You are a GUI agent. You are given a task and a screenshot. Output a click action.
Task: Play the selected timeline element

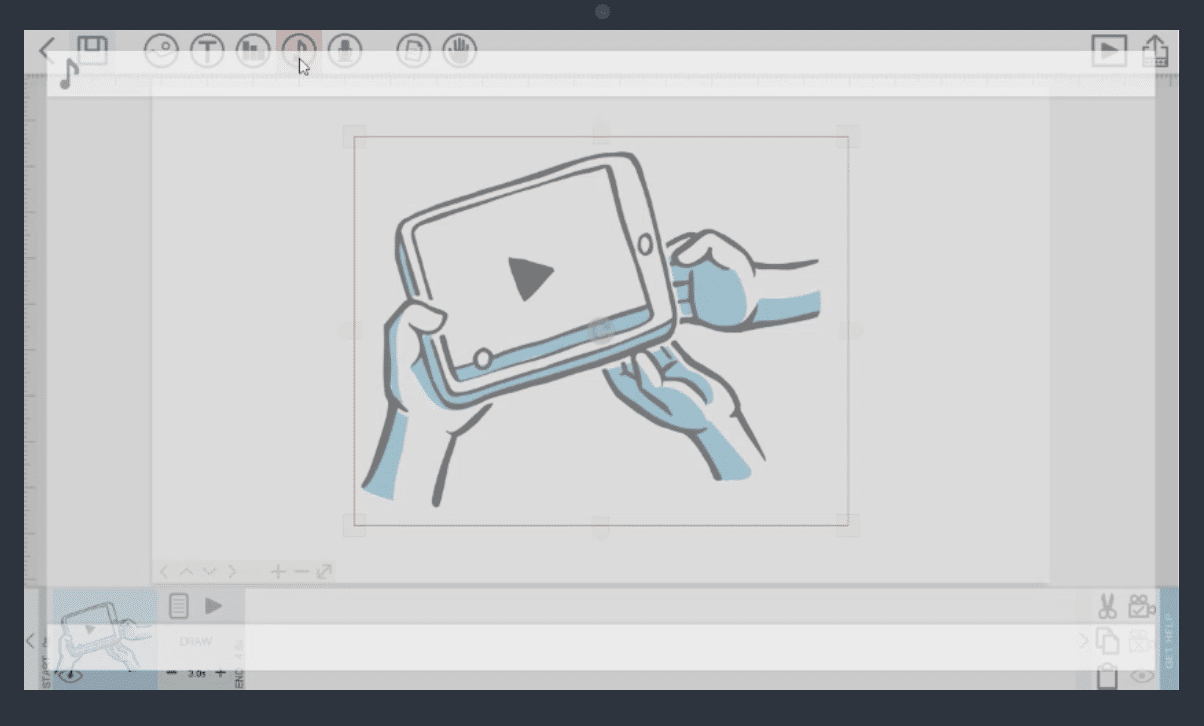pyautogui.click(x=213, y=605)
